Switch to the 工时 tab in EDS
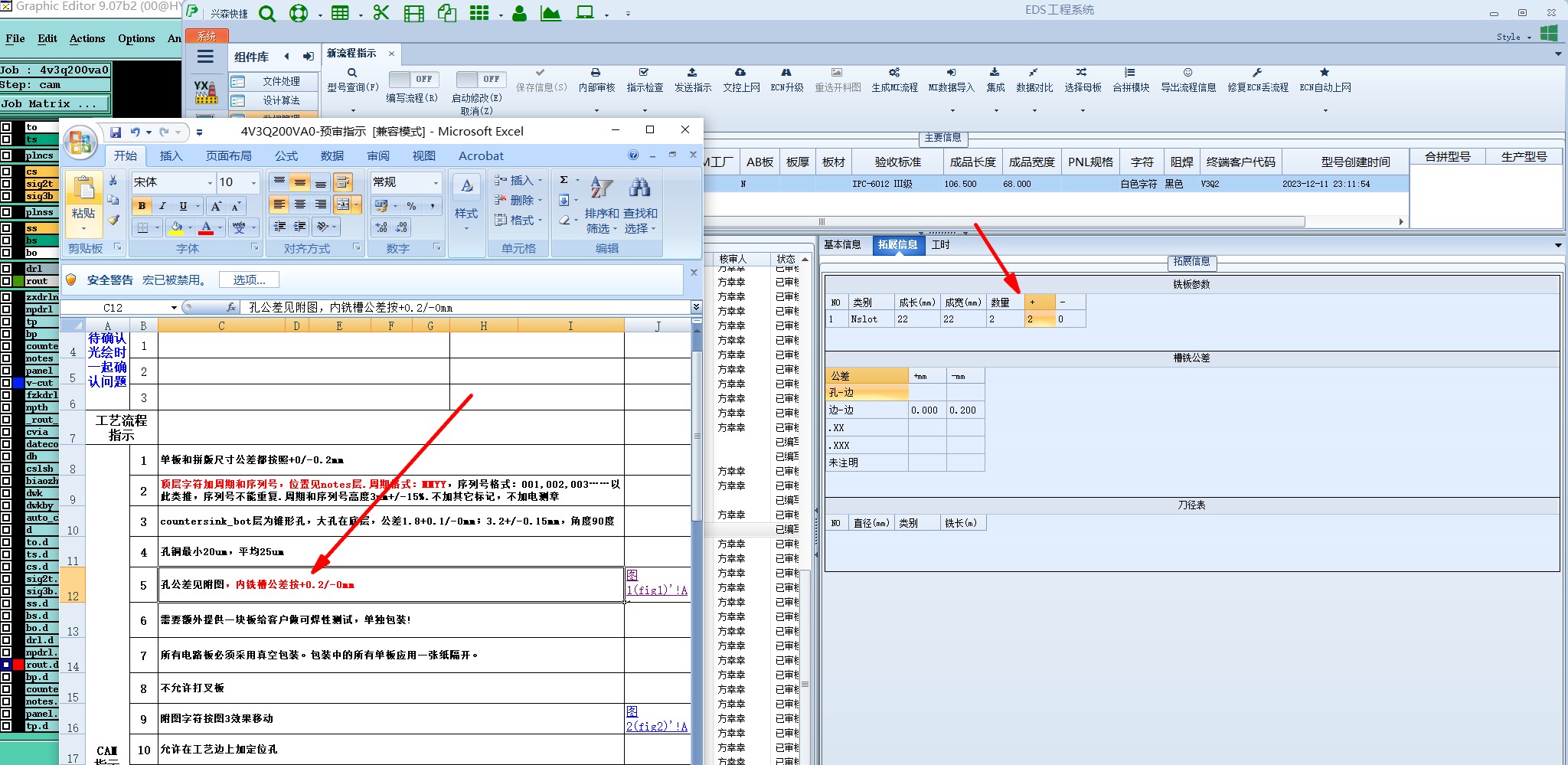 point(940,244)
